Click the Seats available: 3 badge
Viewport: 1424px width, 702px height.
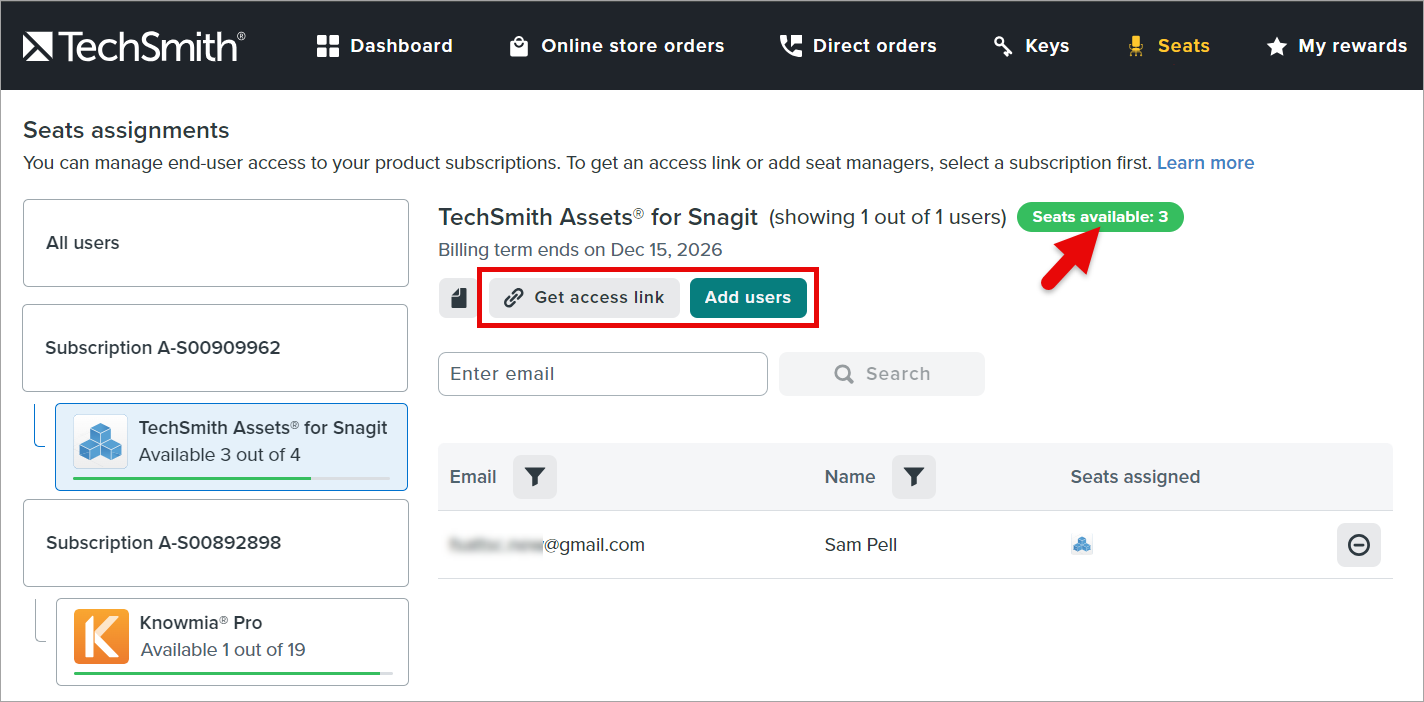tap(1100, 217)
